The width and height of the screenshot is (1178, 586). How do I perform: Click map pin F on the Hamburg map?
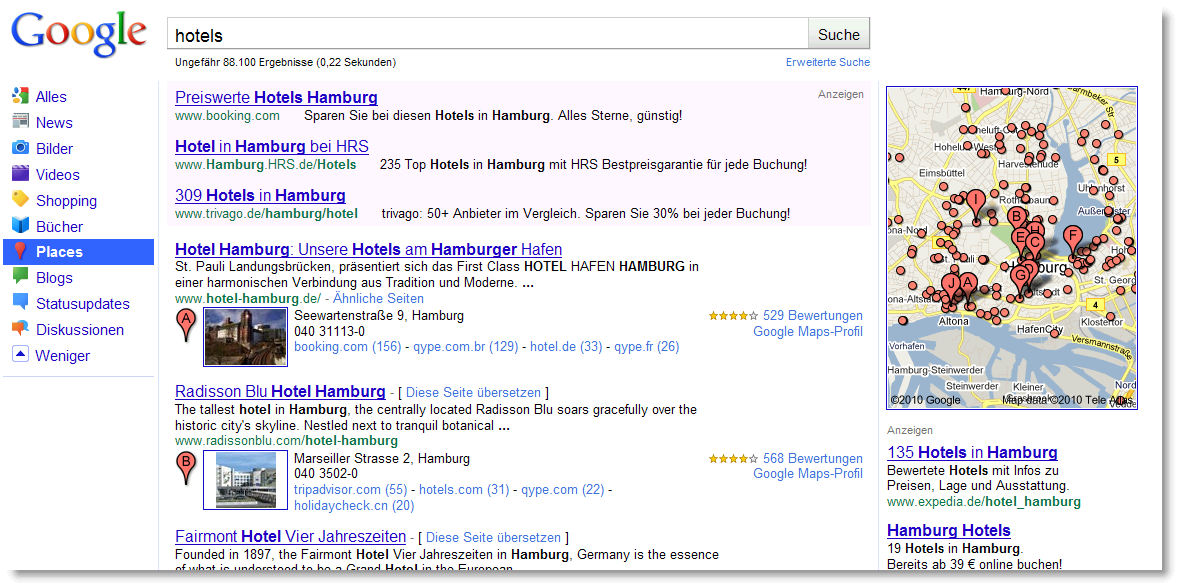point(1072,240)
